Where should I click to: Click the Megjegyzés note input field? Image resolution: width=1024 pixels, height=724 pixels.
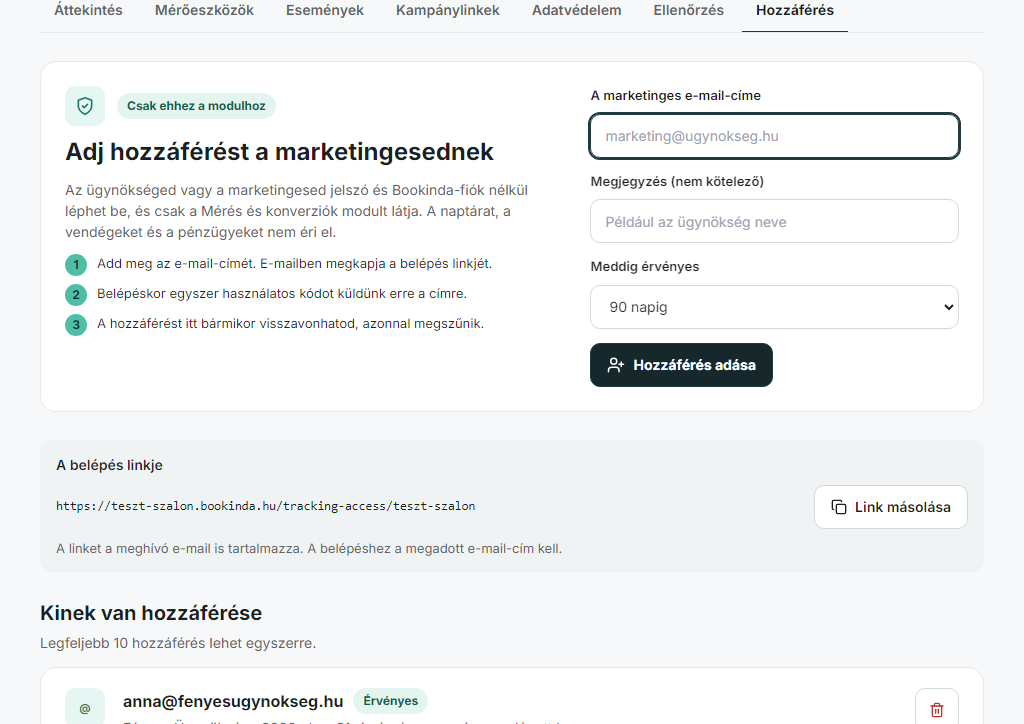click(x=774, y=221)
